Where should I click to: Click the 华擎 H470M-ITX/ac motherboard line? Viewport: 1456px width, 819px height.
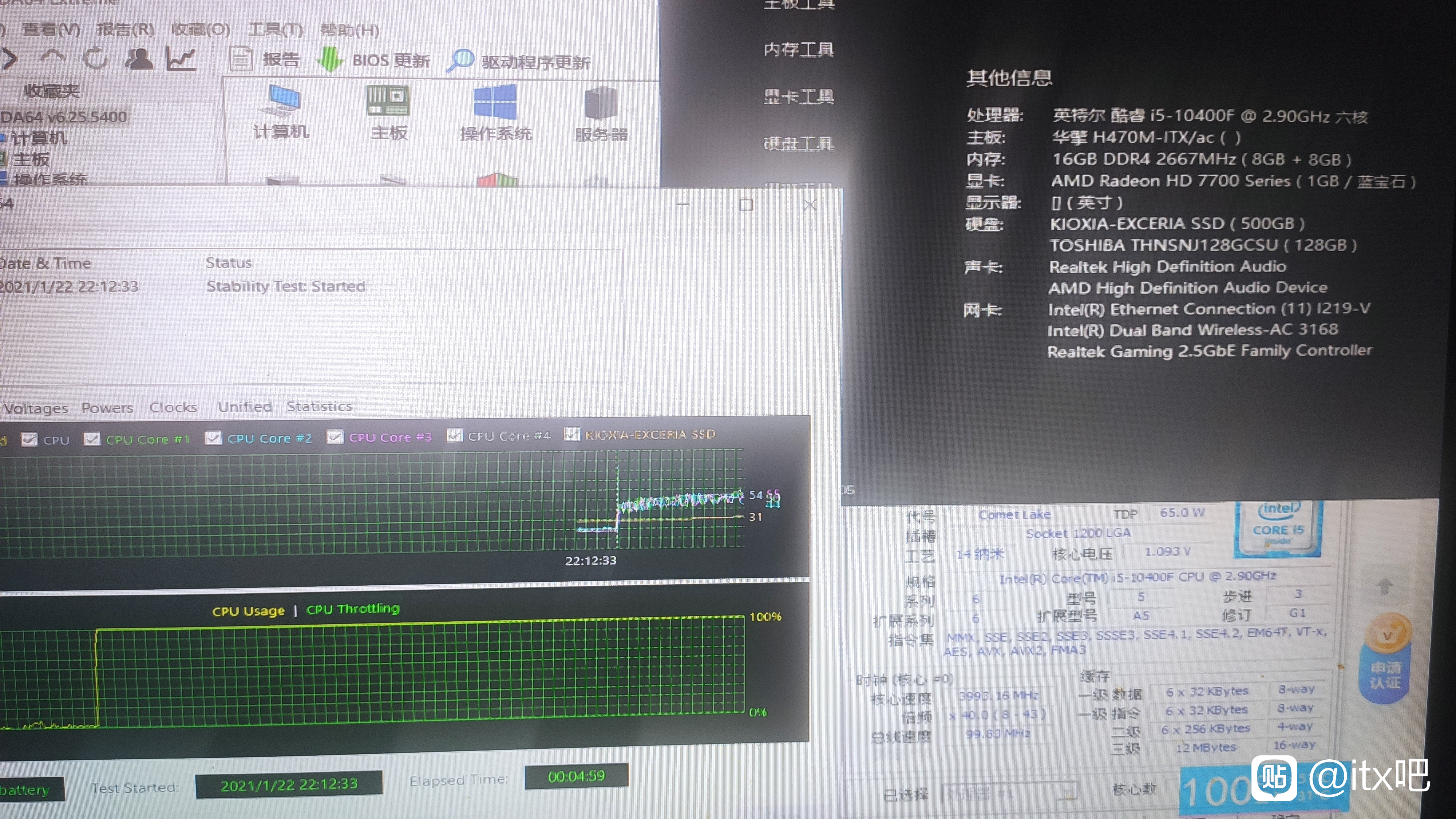coord(1146,137)
